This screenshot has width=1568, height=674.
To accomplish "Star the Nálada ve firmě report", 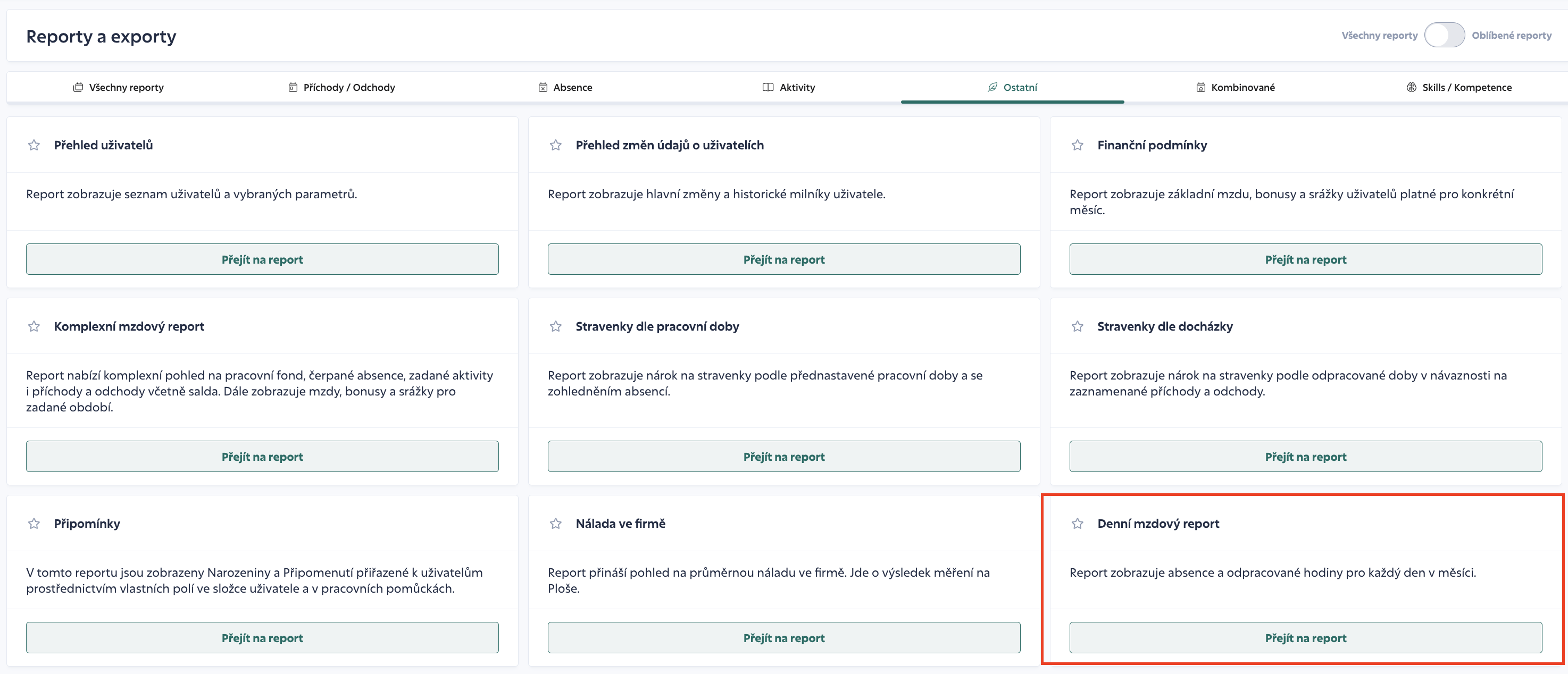I will 556,523.
